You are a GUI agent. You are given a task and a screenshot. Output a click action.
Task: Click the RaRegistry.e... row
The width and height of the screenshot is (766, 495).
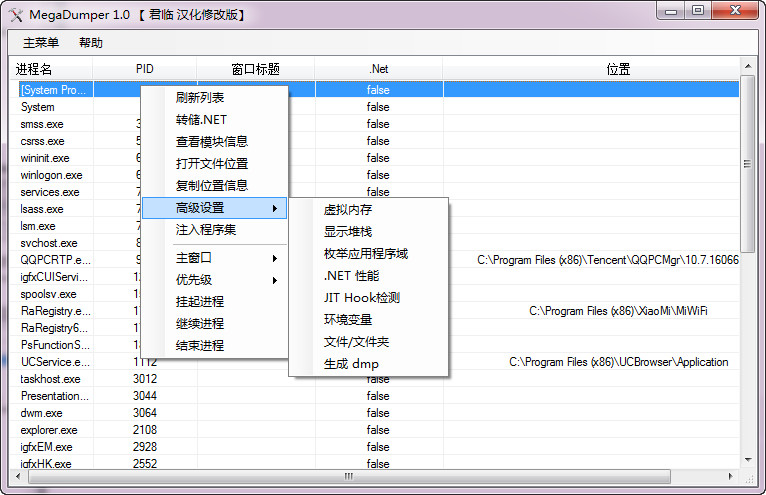(x=56, y=311)
